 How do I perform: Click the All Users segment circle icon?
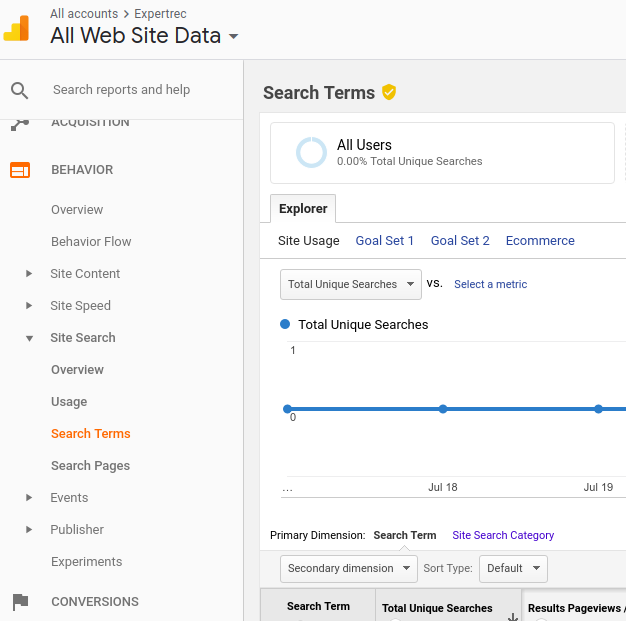(311, 153)
